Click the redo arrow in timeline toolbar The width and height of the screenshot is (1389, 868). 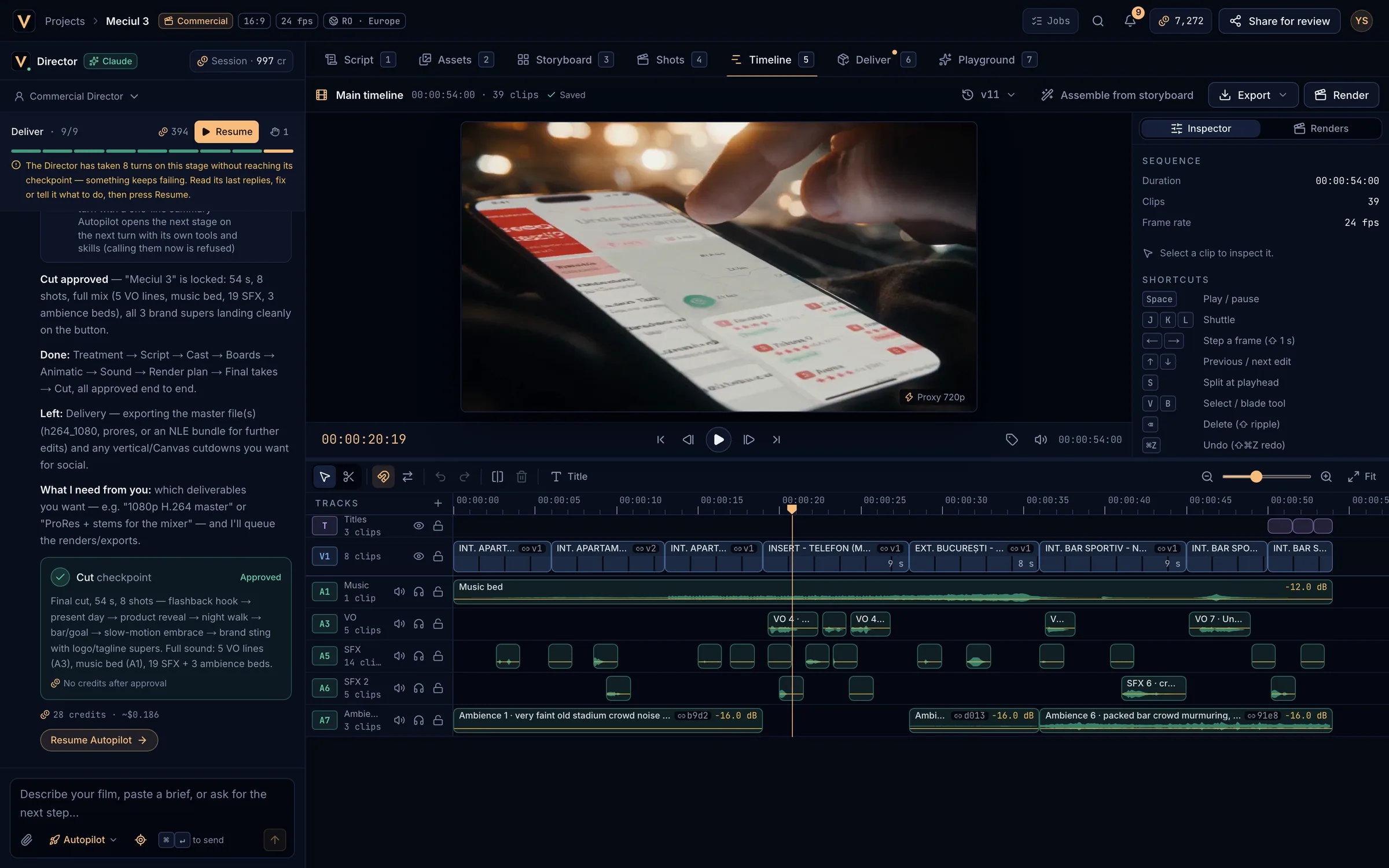click(464, 476)
